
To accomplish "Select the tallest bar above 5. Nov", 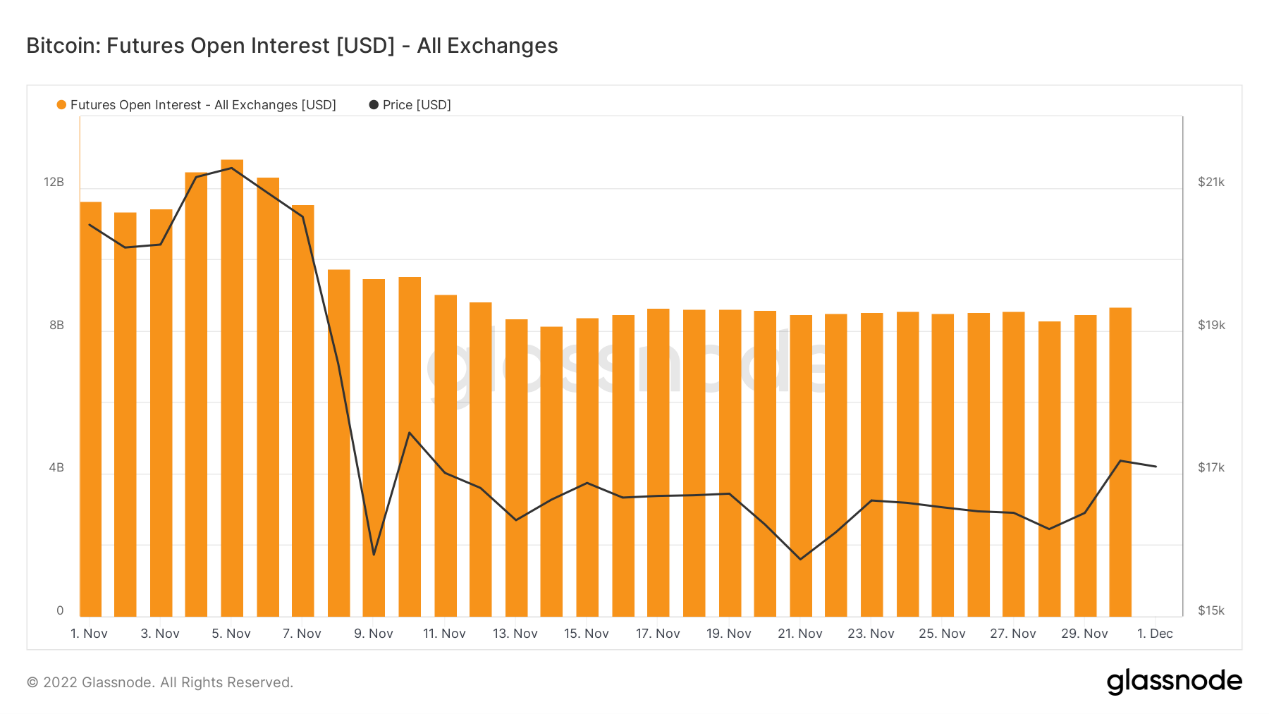I will pos(232,388).
